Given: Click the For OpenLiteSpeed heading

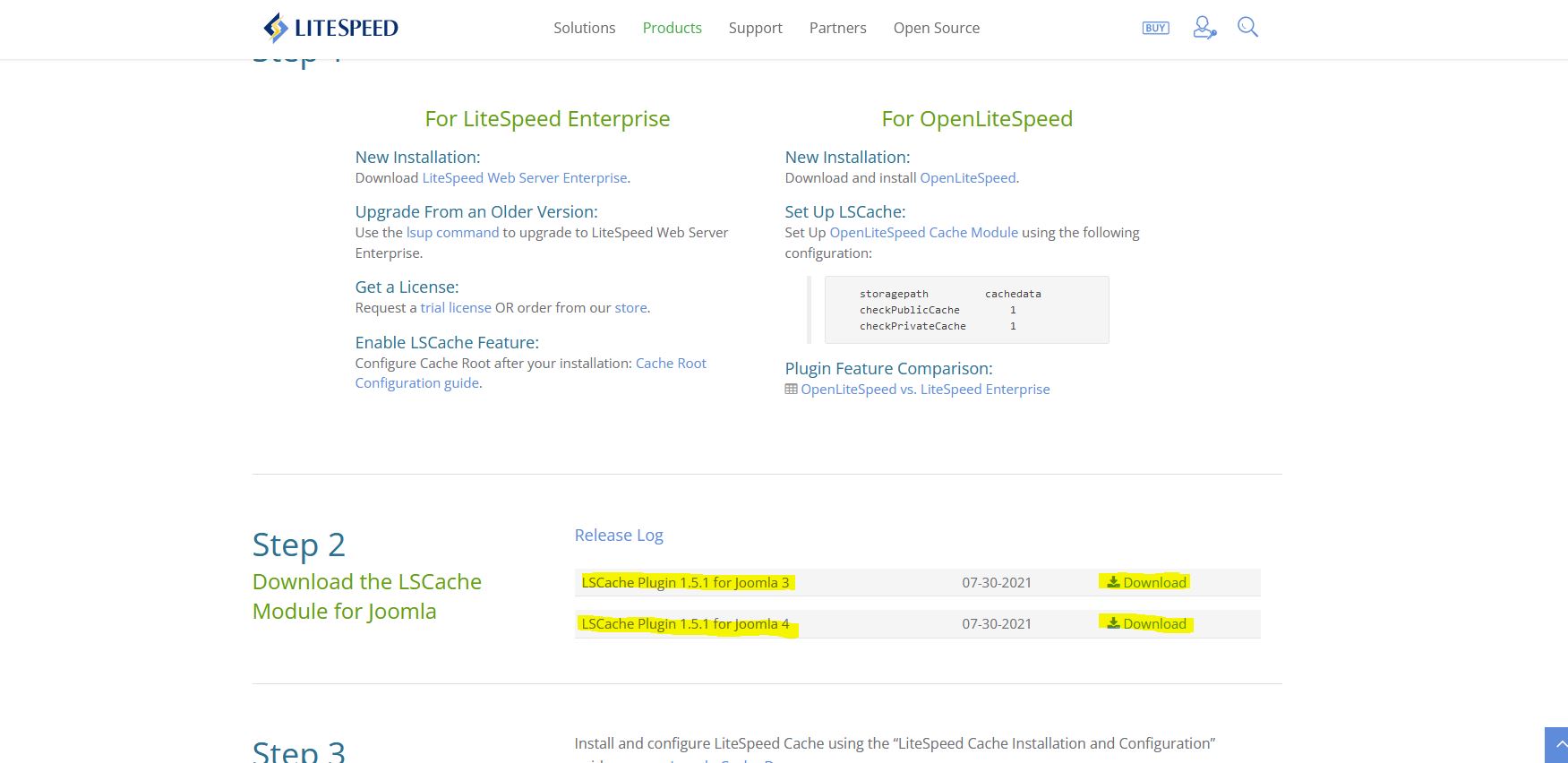Looking at the screenshot, I should coord(977,118).
